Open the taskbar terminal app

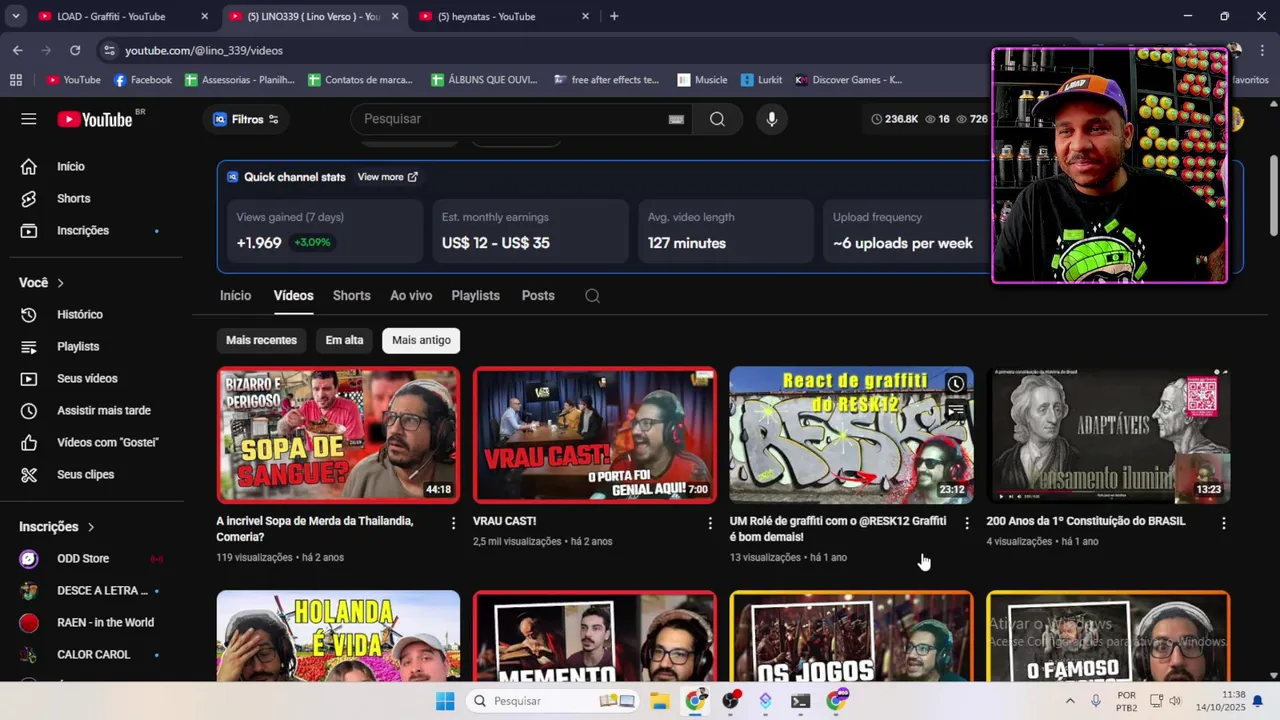(x=800, y=701)
